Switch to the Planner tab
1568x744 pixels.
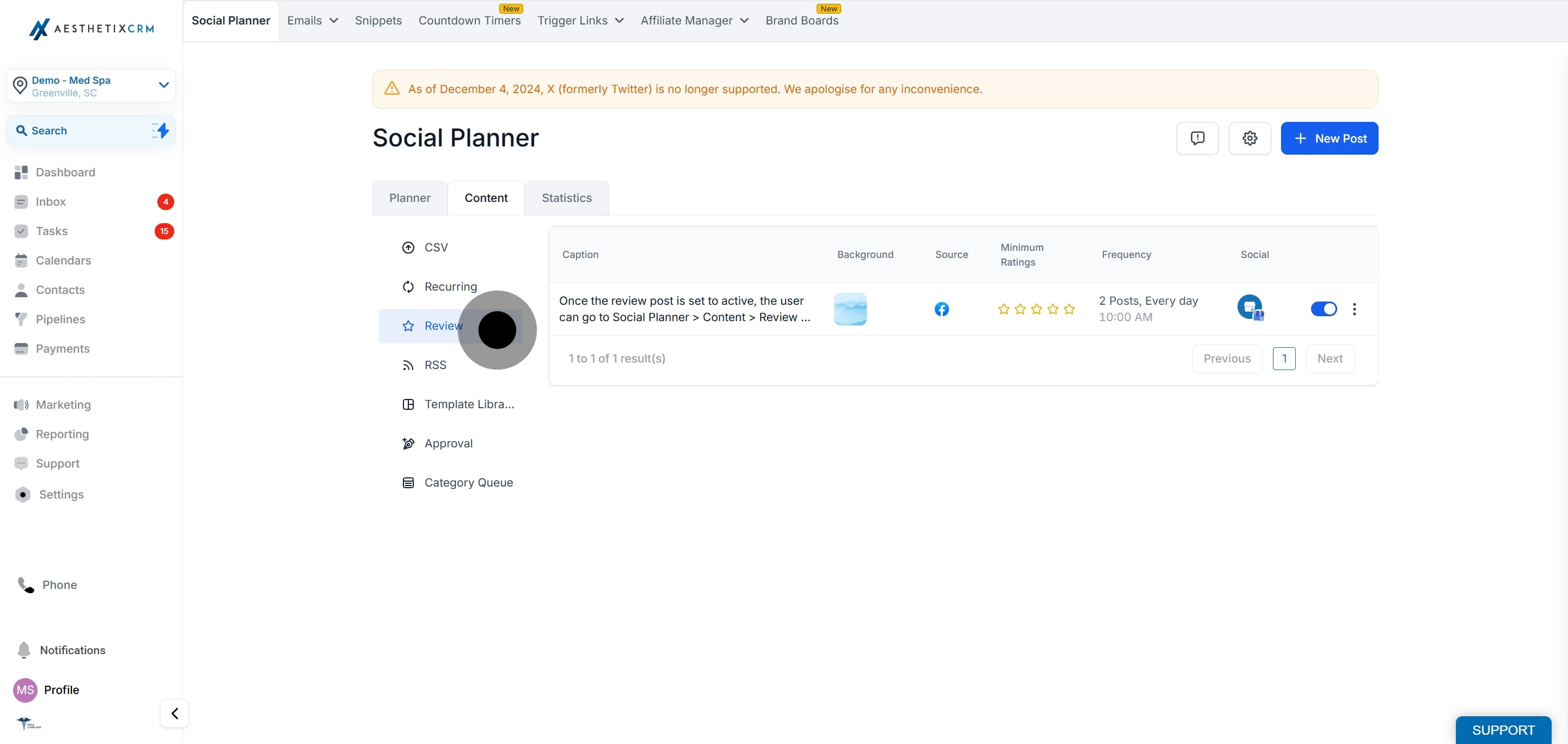coord(409,198)
